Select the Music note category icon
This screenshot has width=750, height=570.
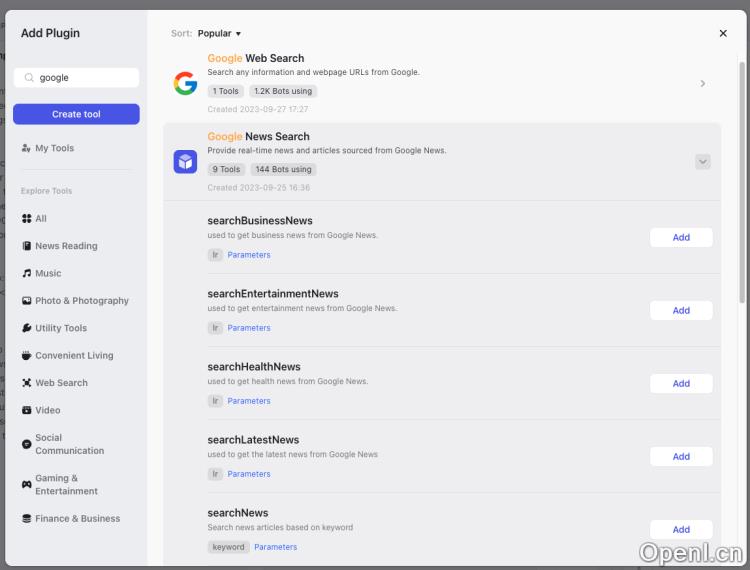click(27, 273)
